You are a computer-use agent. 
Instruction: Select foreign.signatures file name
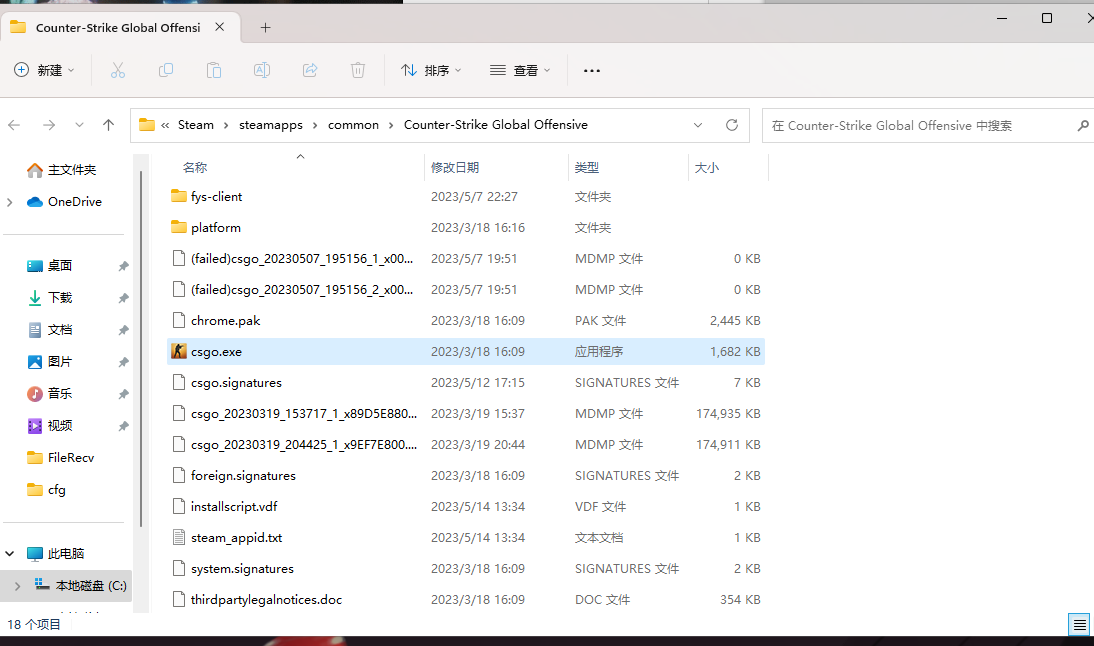click(243, 476)
